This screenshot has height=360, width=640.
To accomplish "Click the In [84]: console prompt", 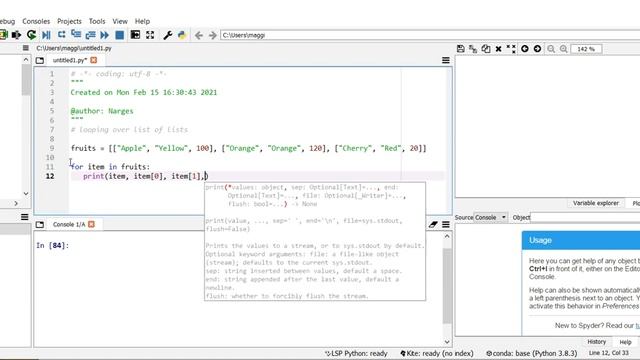I will point(53,245).
